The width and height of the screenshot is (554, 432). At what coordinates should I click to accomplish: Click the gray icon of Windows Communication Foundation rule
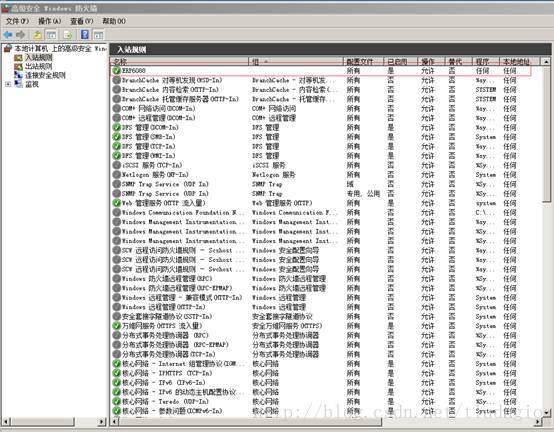117,212
